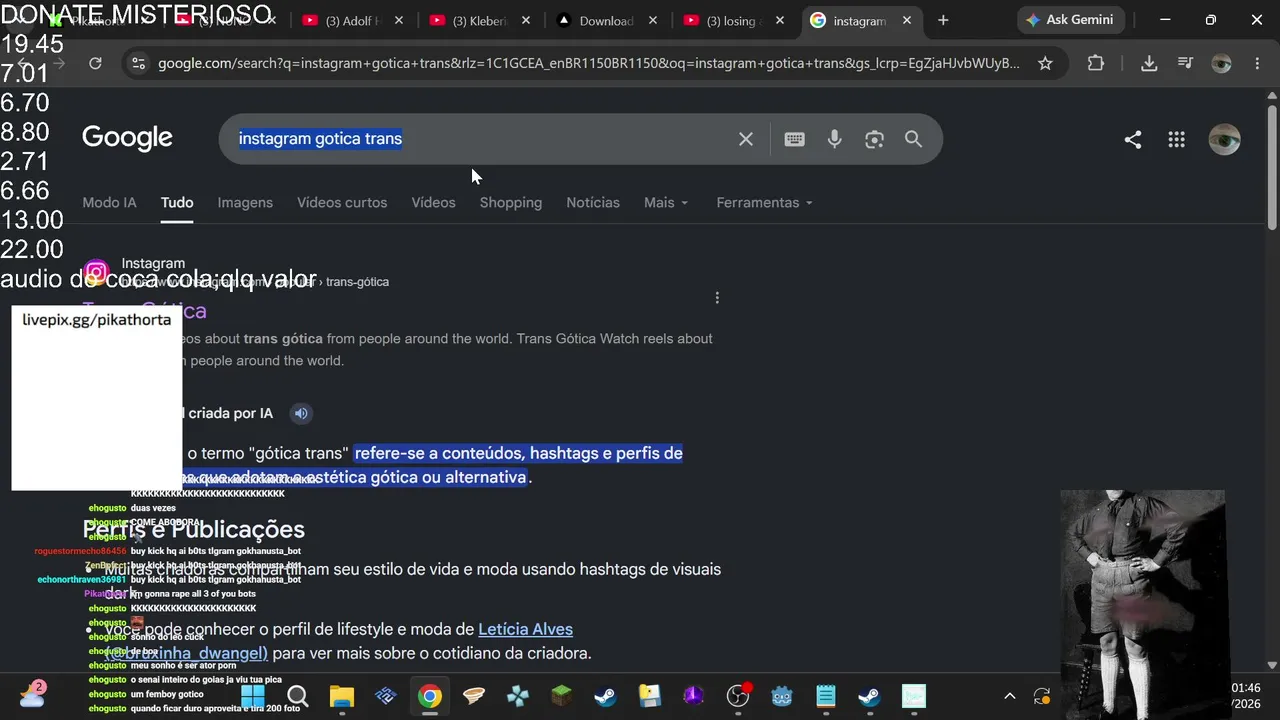
Task: Clear the Google search box text
Action: (745, 139)
